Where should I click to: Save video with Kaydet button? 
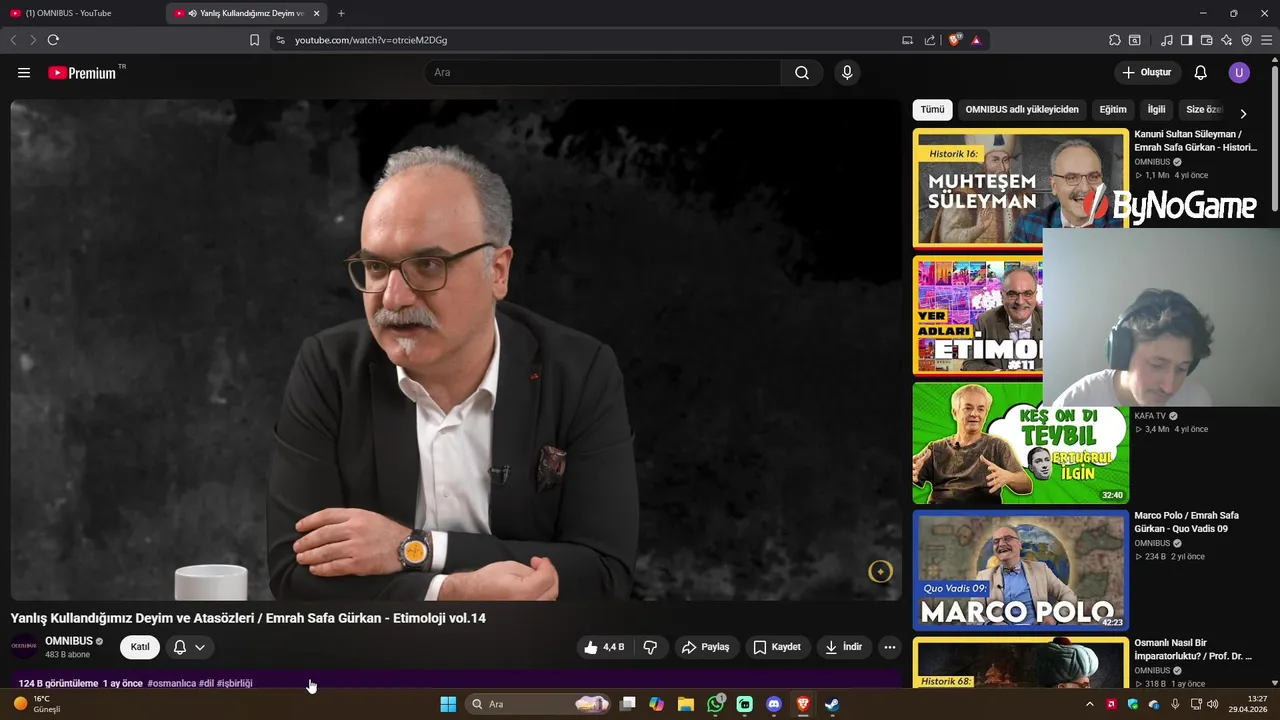click(x=777, y=647)
